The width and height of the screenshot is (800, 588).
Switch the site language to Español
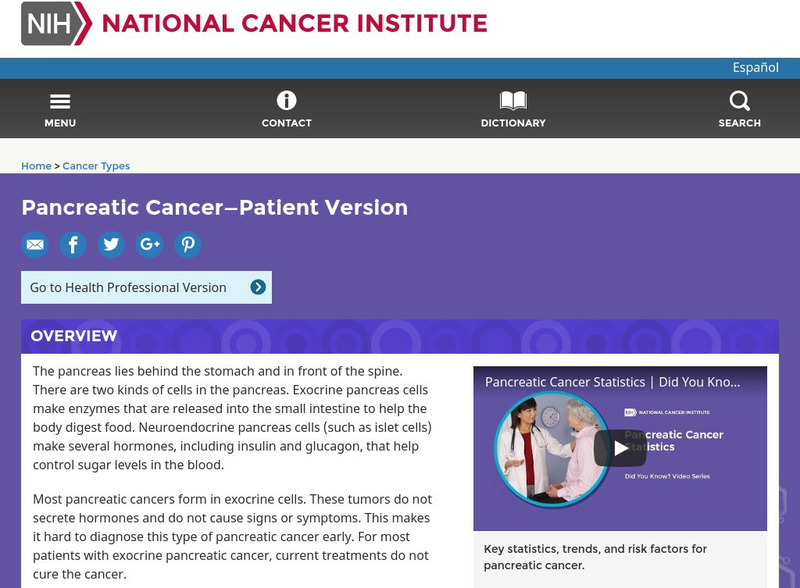pos(756,67)
